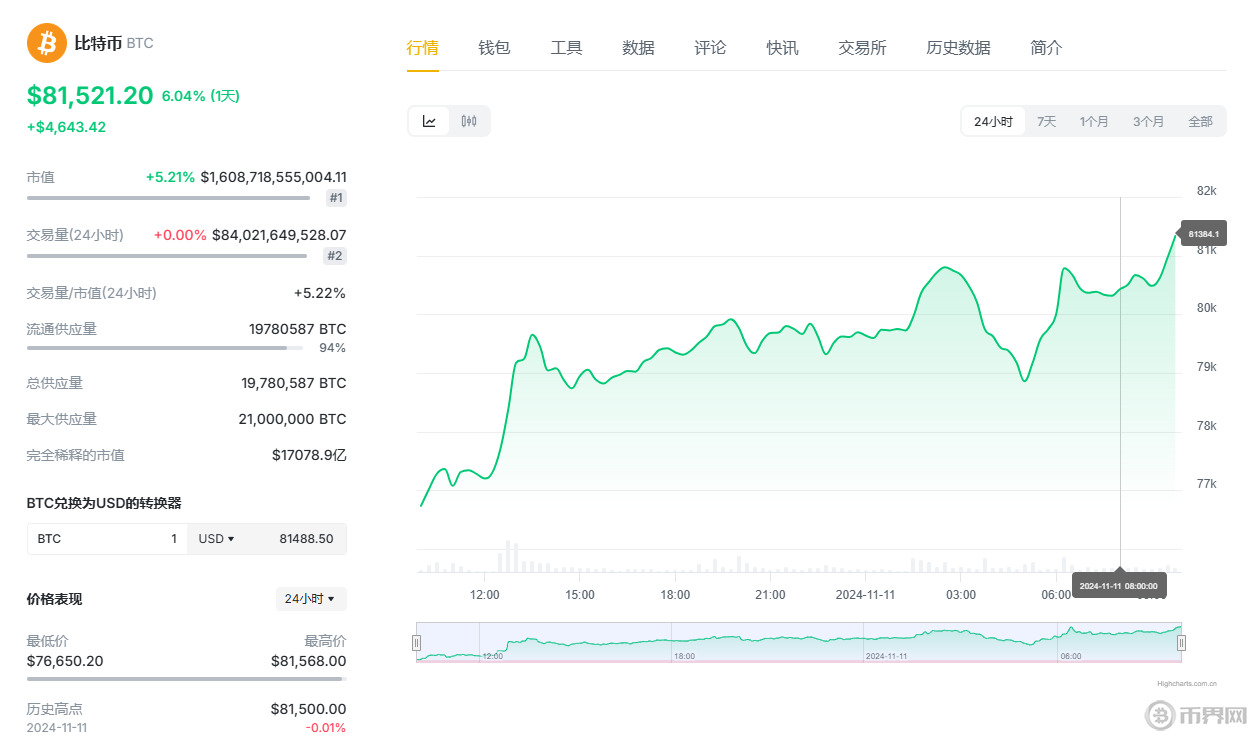This screenshot has width=1258, height=743.
Task: Click the active 24小时 range selector
Action: pos(992,120)
